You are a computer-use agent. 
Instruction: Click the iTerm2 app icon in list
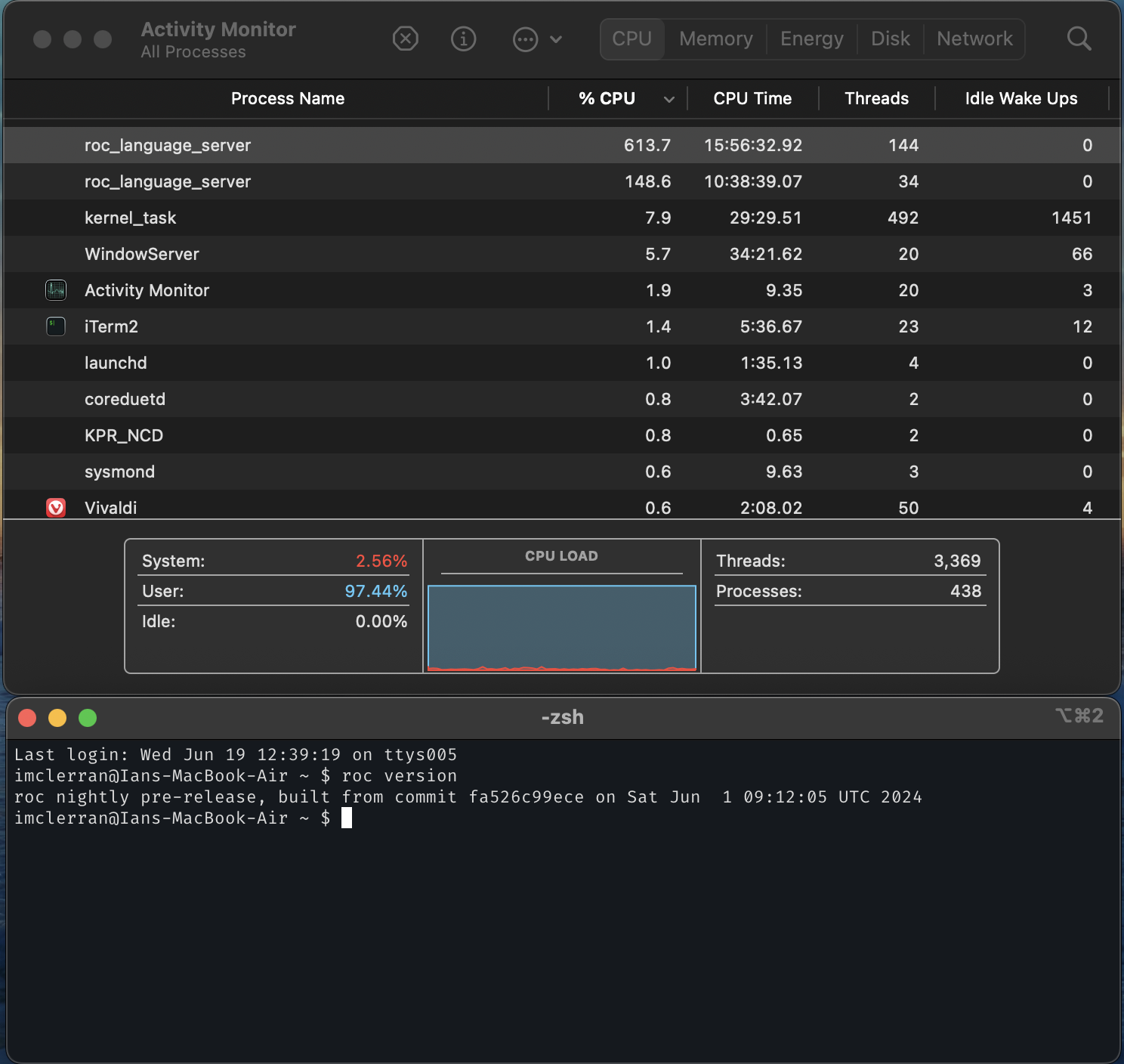point(56,326)
